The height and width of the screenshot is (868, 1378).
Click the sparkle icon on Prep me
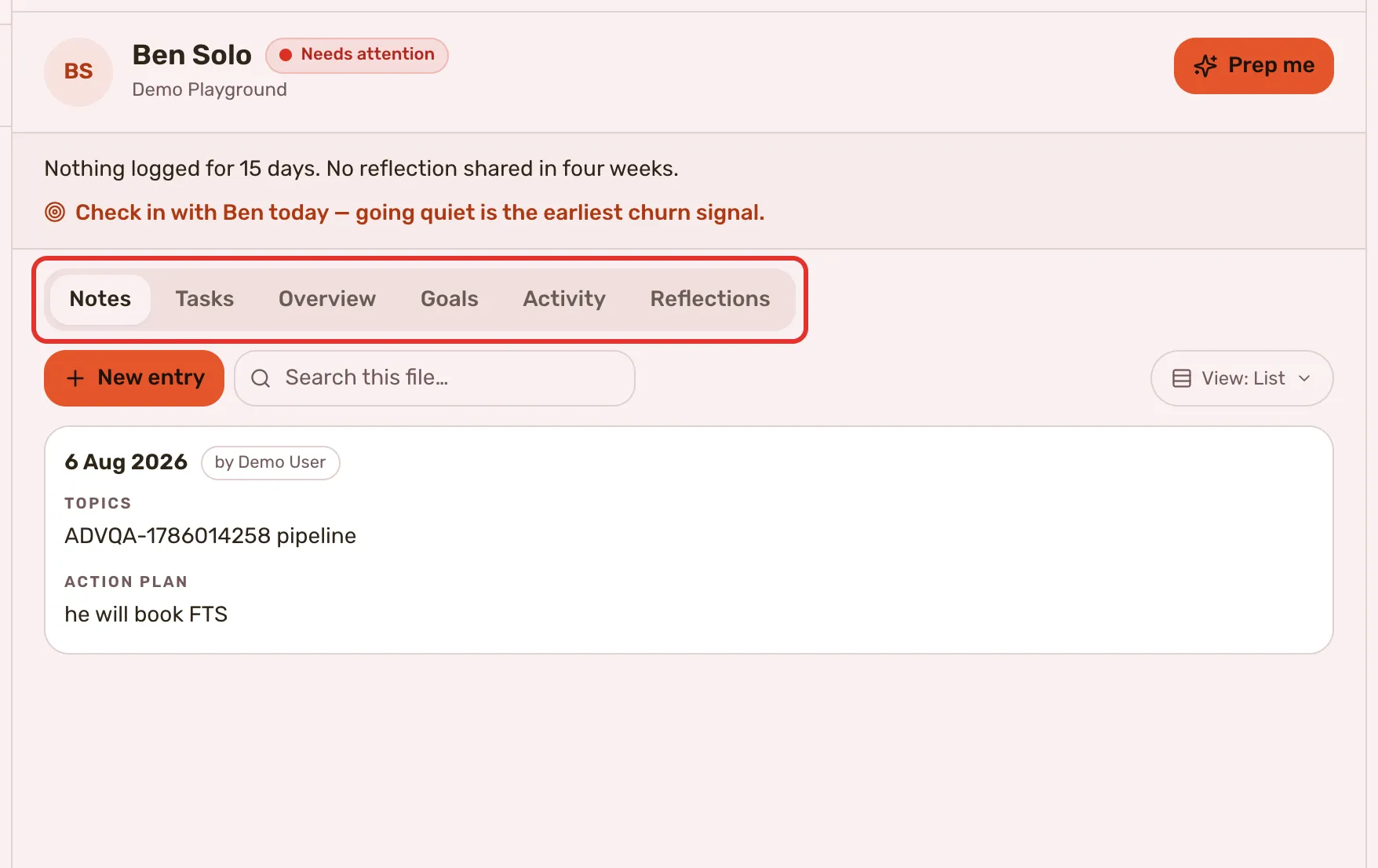1205,66
